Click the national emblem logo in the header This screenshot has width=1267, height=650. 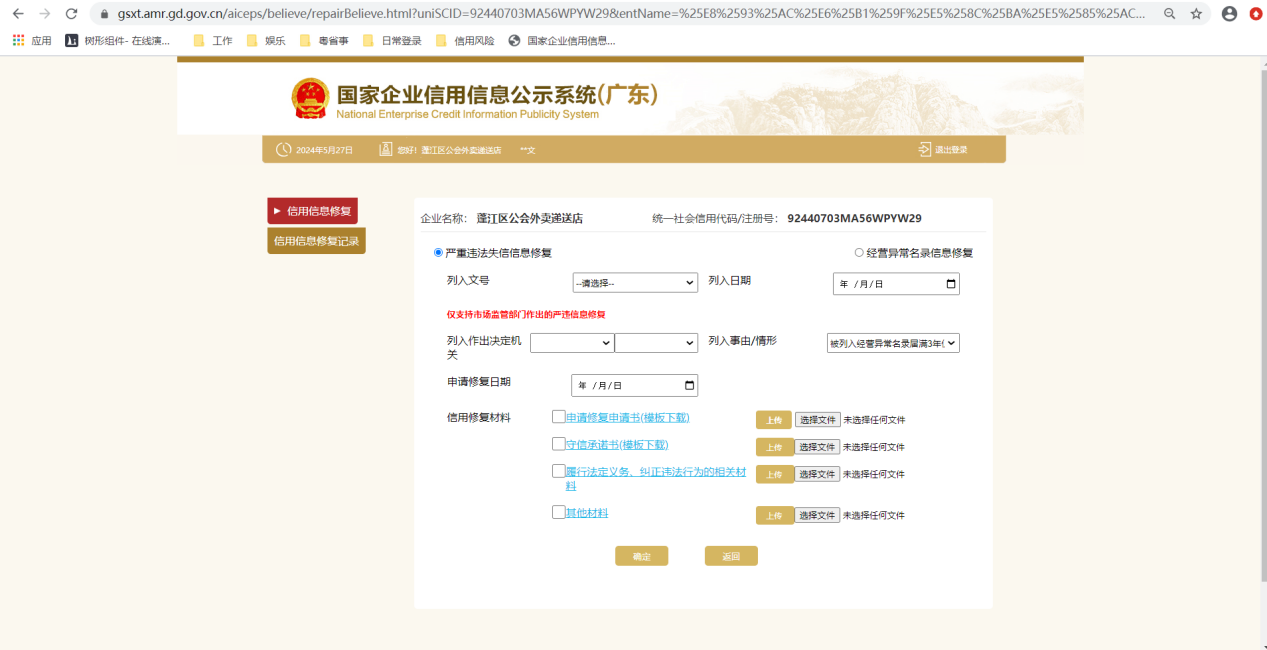point(310,98)
